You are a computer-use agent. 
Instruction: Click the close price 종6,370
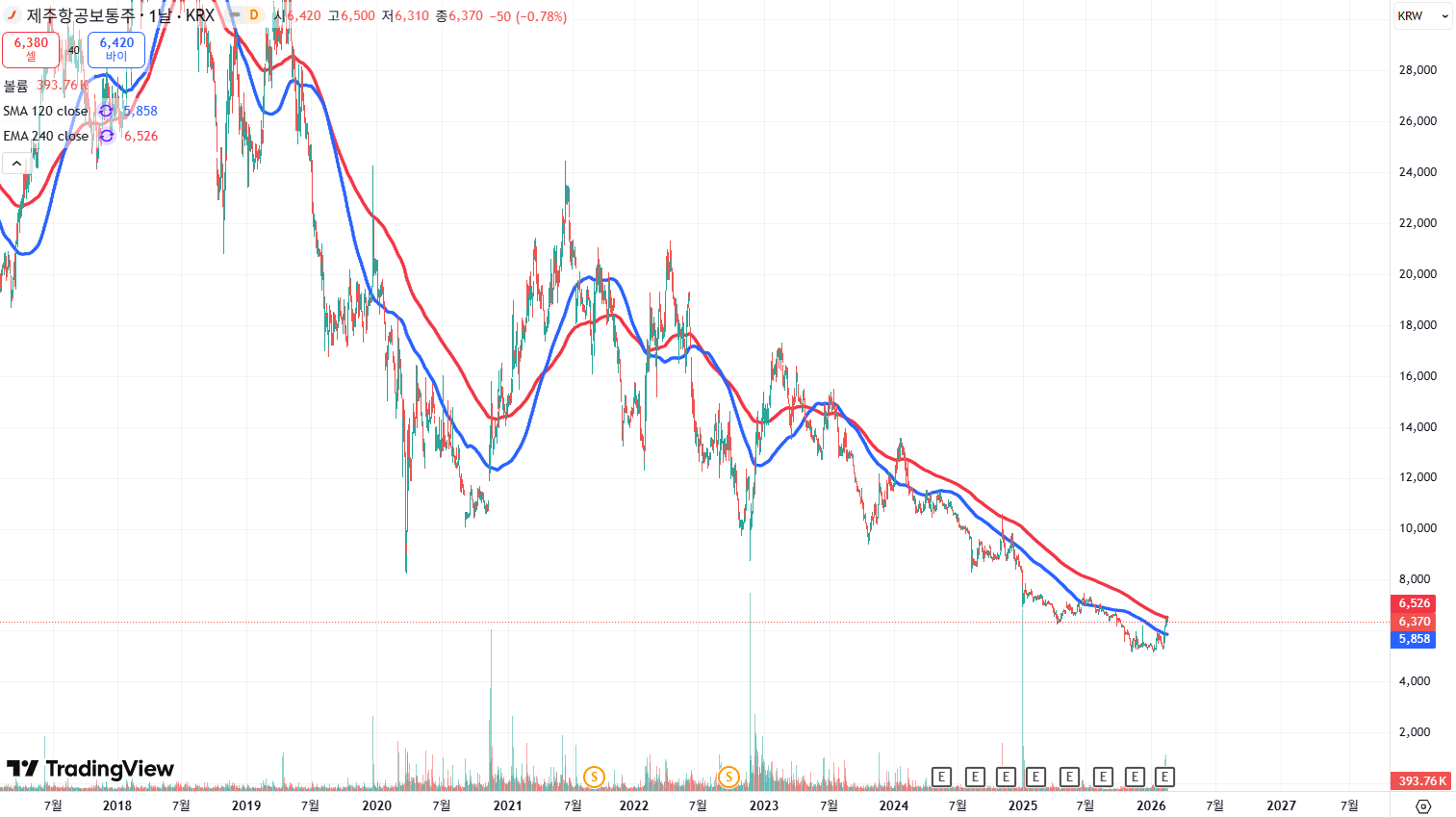(x=459, y=16)
